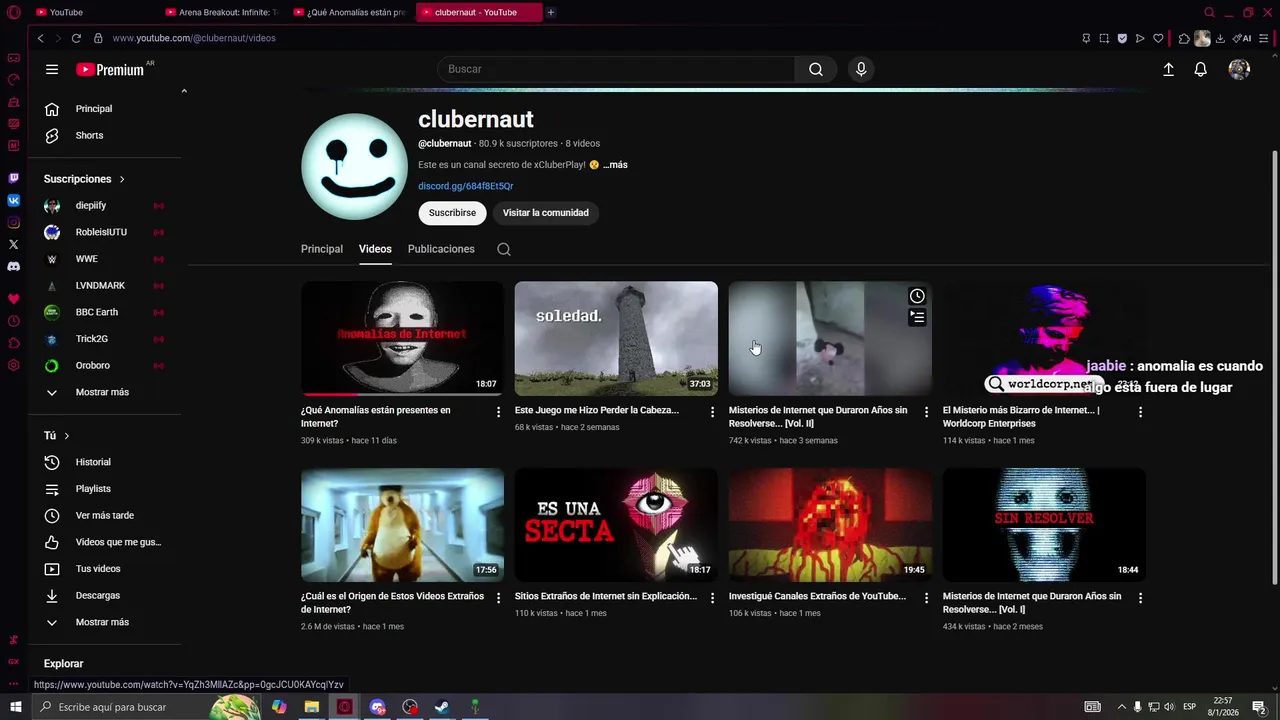Open options for Worldcorp Enterprises video

(x=1140, y=412)
